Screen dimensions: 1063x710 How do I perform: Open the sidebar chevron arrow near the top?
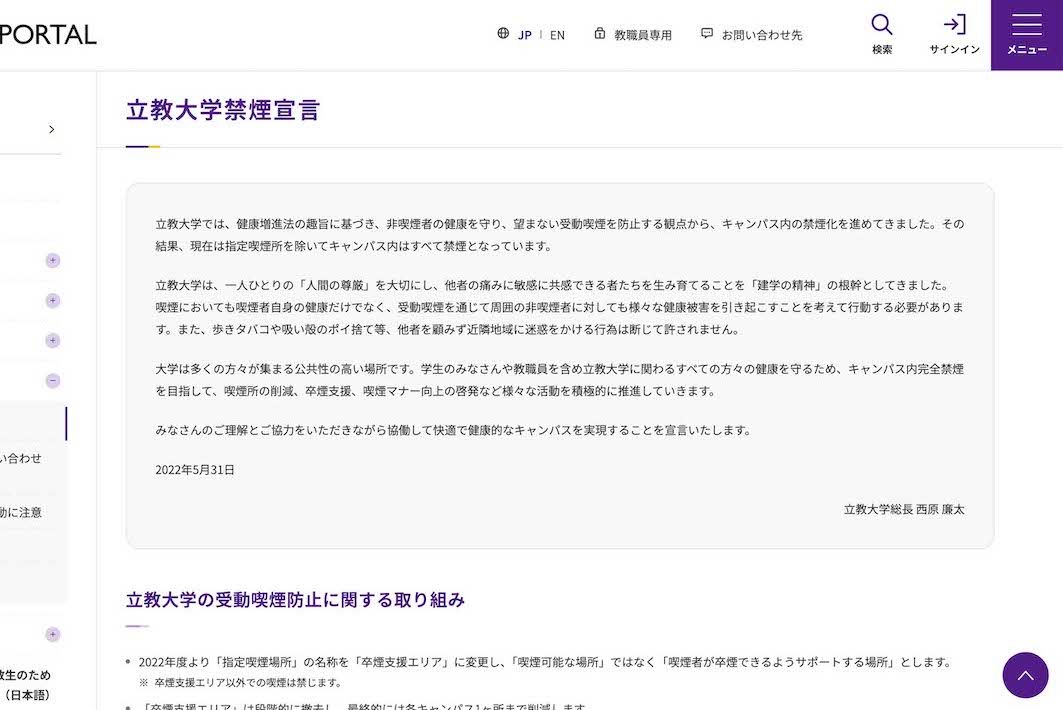coord(51,129)
